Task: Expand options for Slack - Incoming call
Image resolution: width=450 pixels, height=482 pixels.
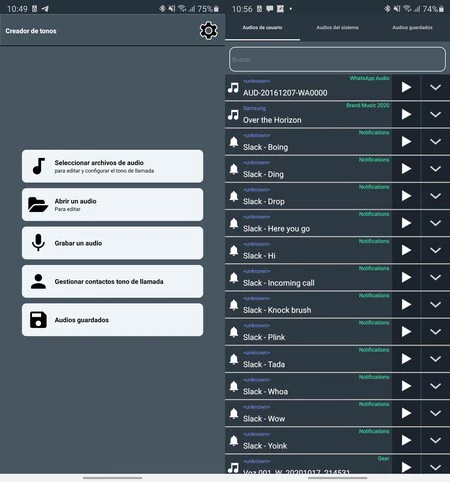Action: pos(435,277)
